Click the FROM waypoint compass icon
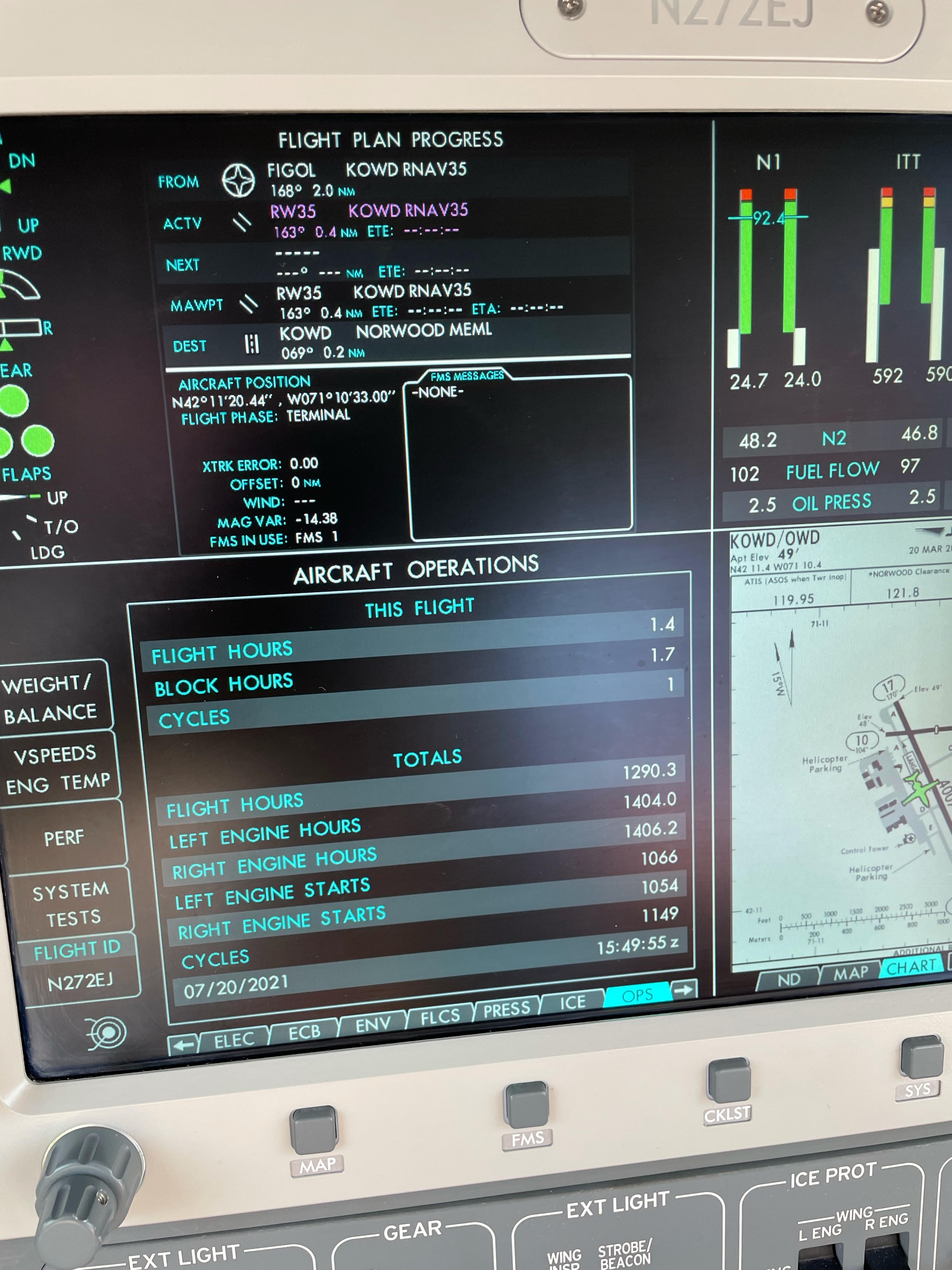This screenshot has height=1270, width=952. 238,180
